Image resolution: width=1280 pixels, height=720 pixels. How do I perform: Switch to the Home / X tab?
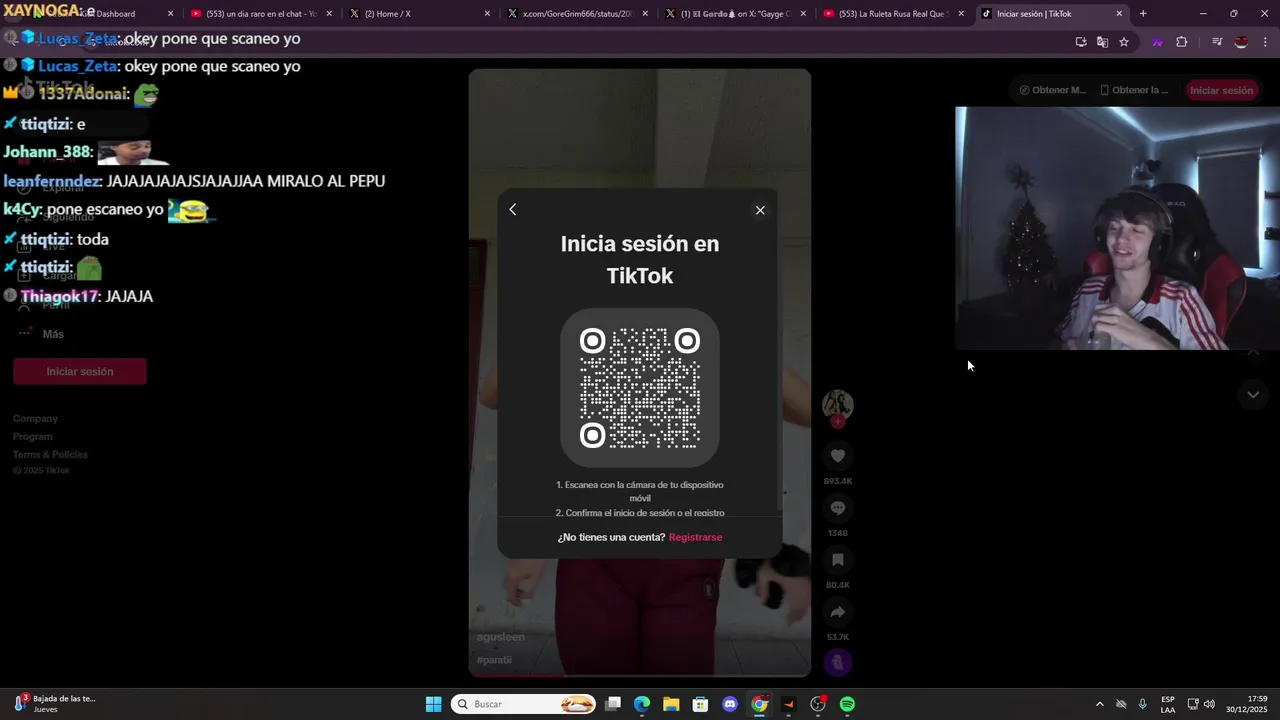(419, 14)
